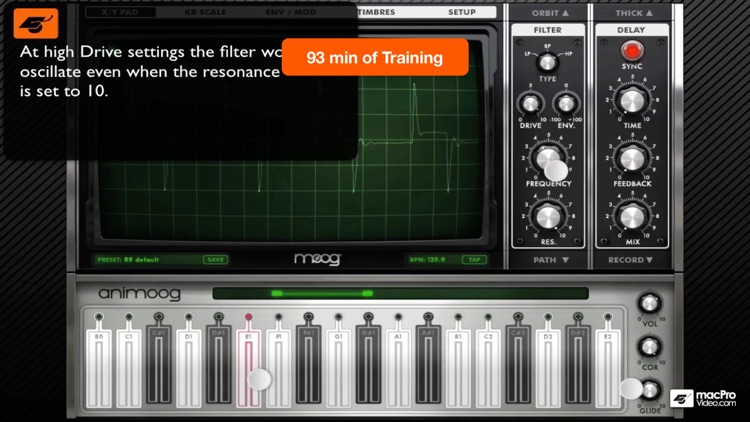Click the green keyboard range scroll strip
The height and width of the screenshot is (422, 750).
[400, 293]
